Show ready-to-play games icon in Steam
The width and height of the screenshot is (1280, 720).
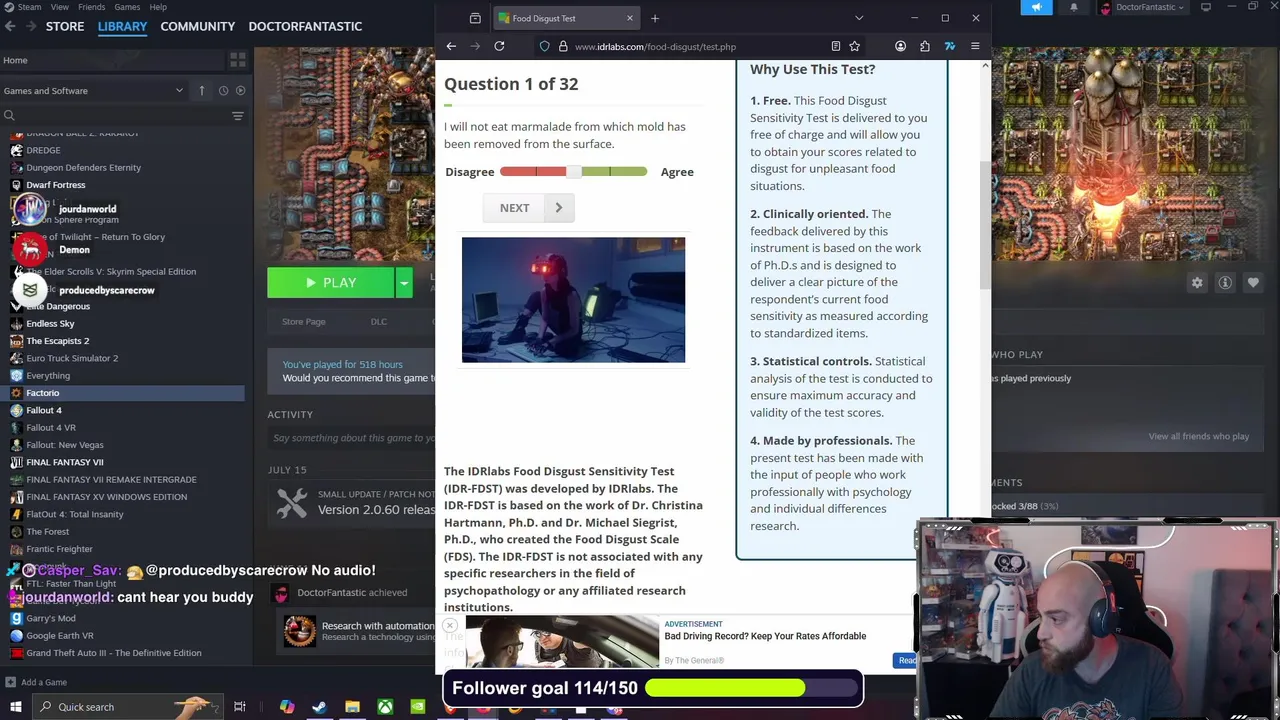coord(240,90)
